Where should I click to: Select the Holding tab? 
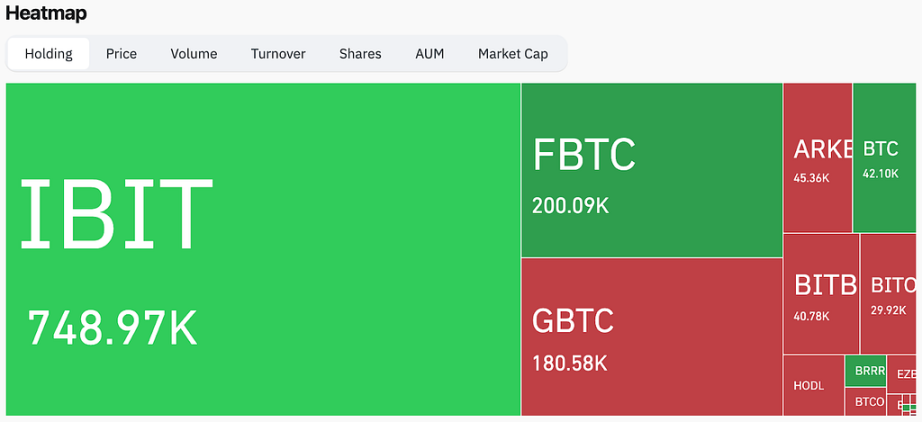48,54
